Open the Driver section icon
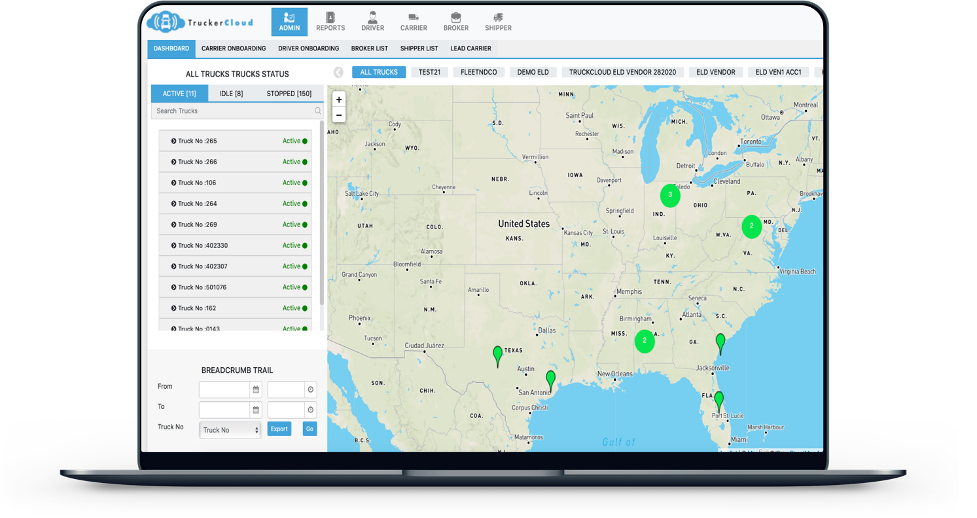 pos(373,22)
